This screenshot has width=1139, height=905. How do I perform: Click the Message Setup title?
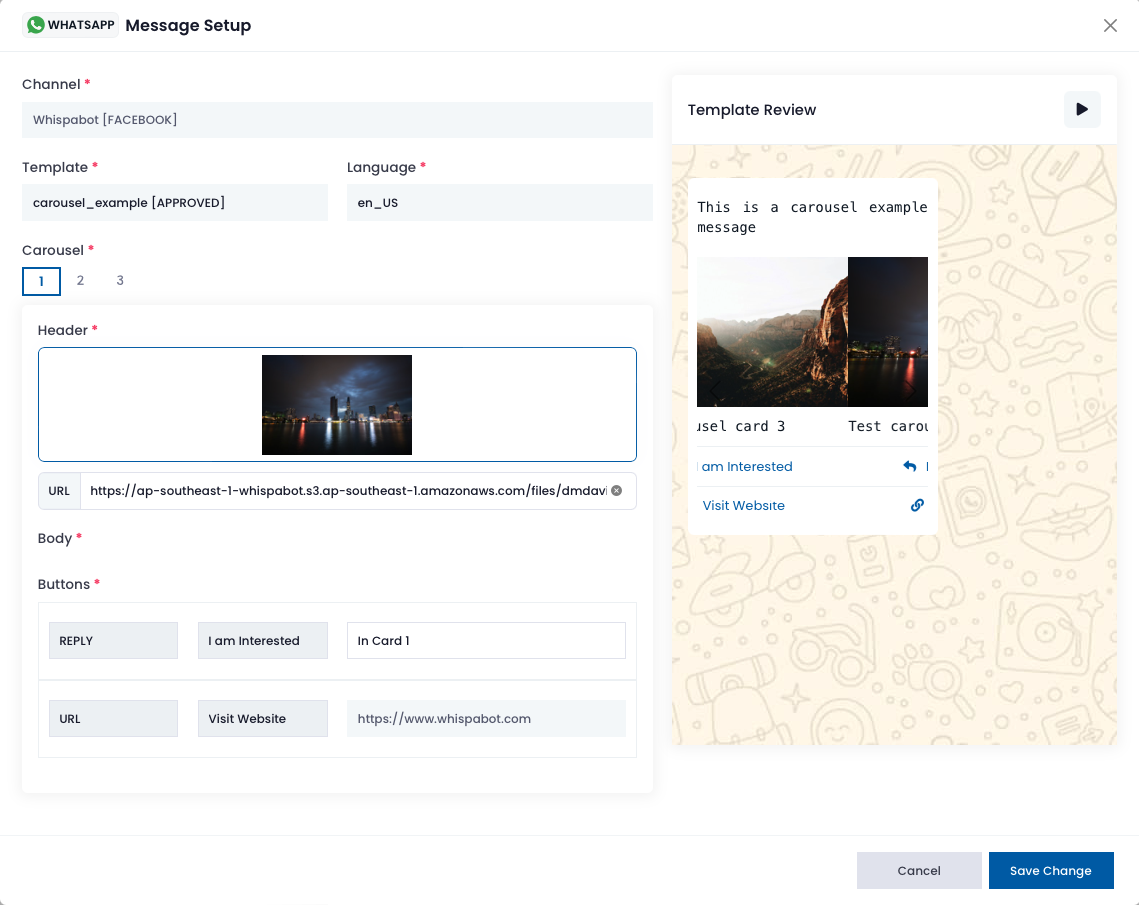click(x=188, y=25)
